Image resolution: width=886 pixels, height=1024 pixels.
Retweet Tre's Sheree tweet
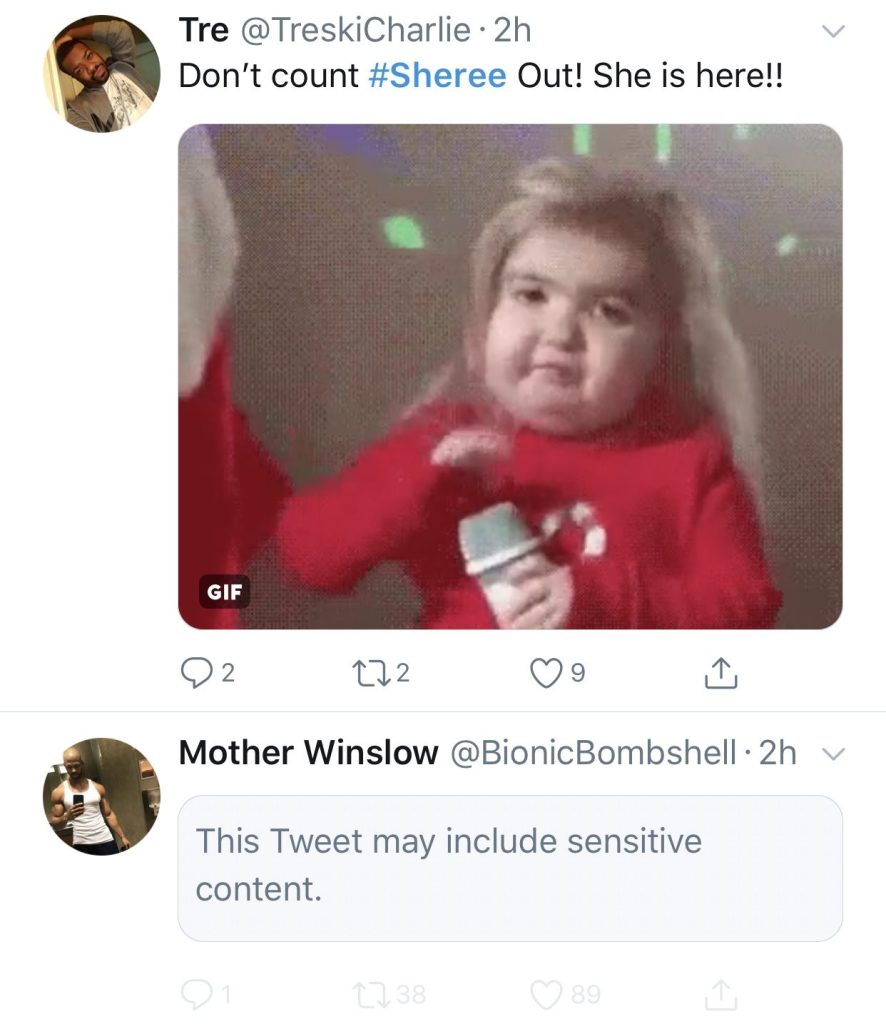(369, 672)
